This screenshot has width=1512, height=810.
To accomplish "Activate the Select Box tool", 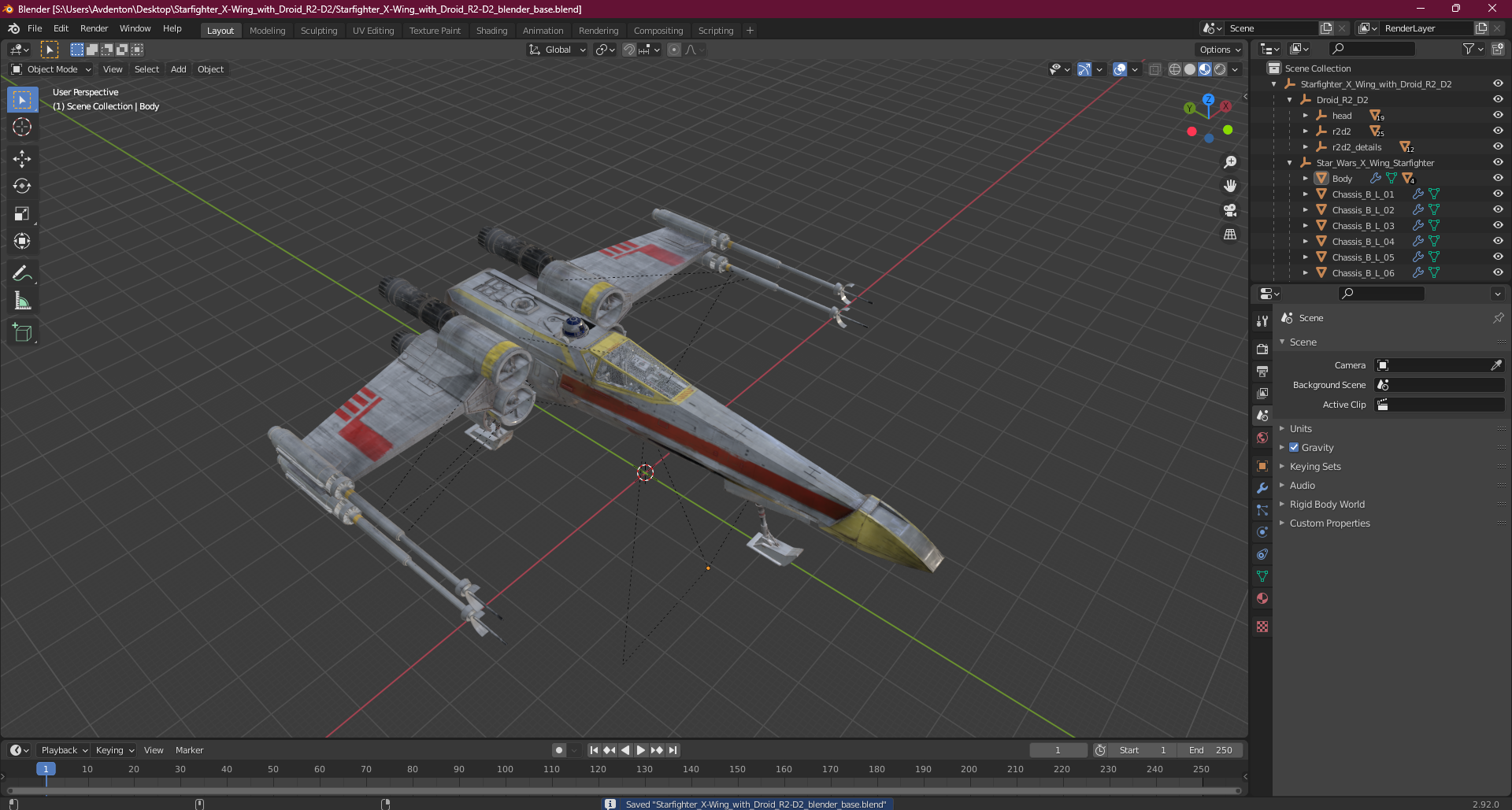I will click(22, 100).
